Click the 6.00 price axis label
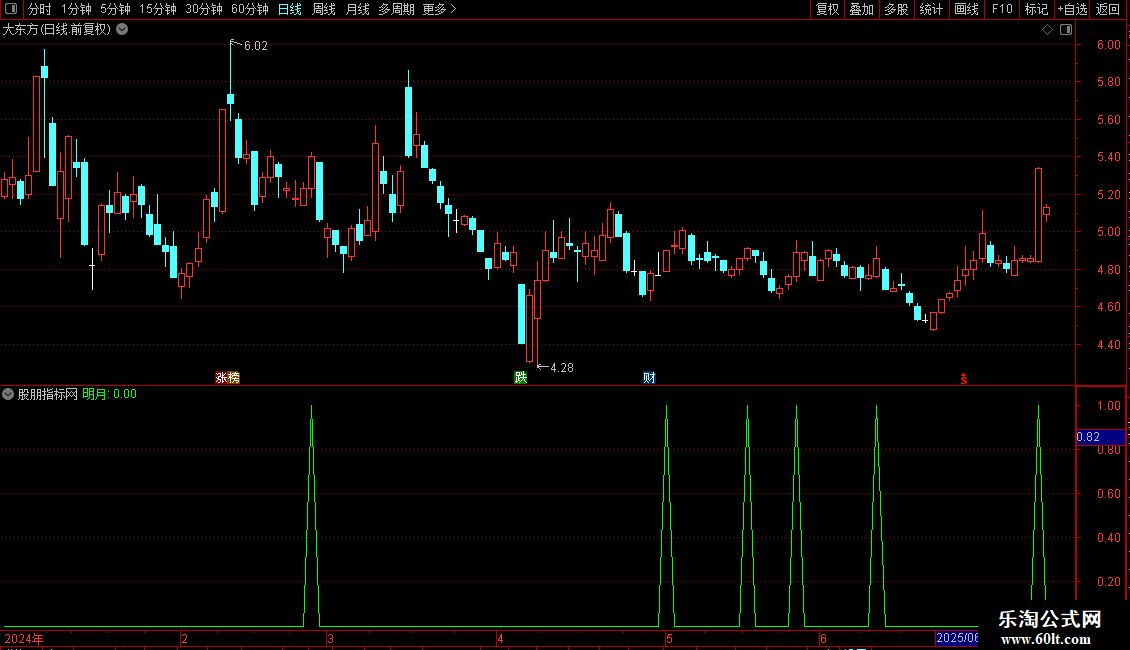This screenshot has width=1130, height=650. click(x=1108, y=45)
